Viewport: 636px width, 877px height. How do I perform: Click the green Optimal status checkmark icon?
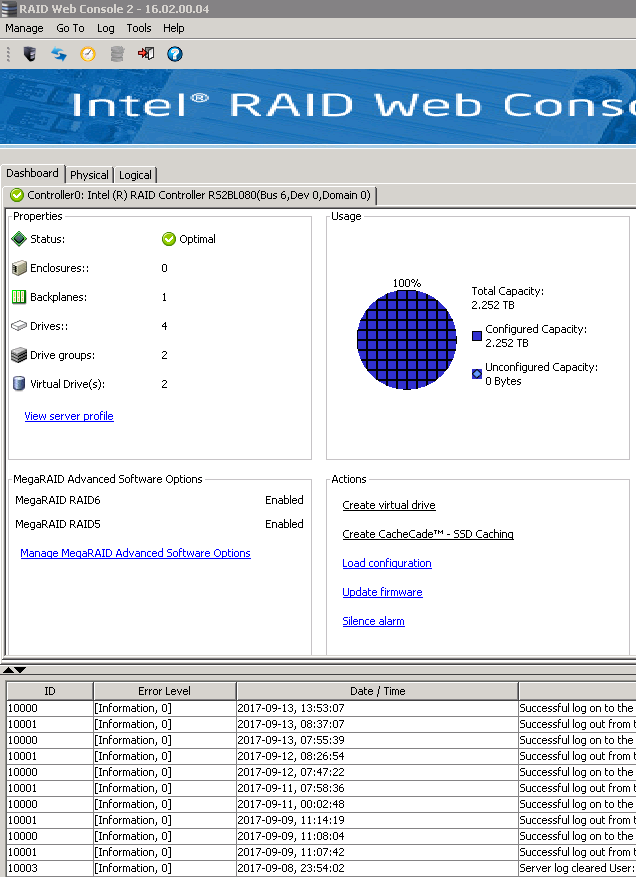click(x=169, y=239)
